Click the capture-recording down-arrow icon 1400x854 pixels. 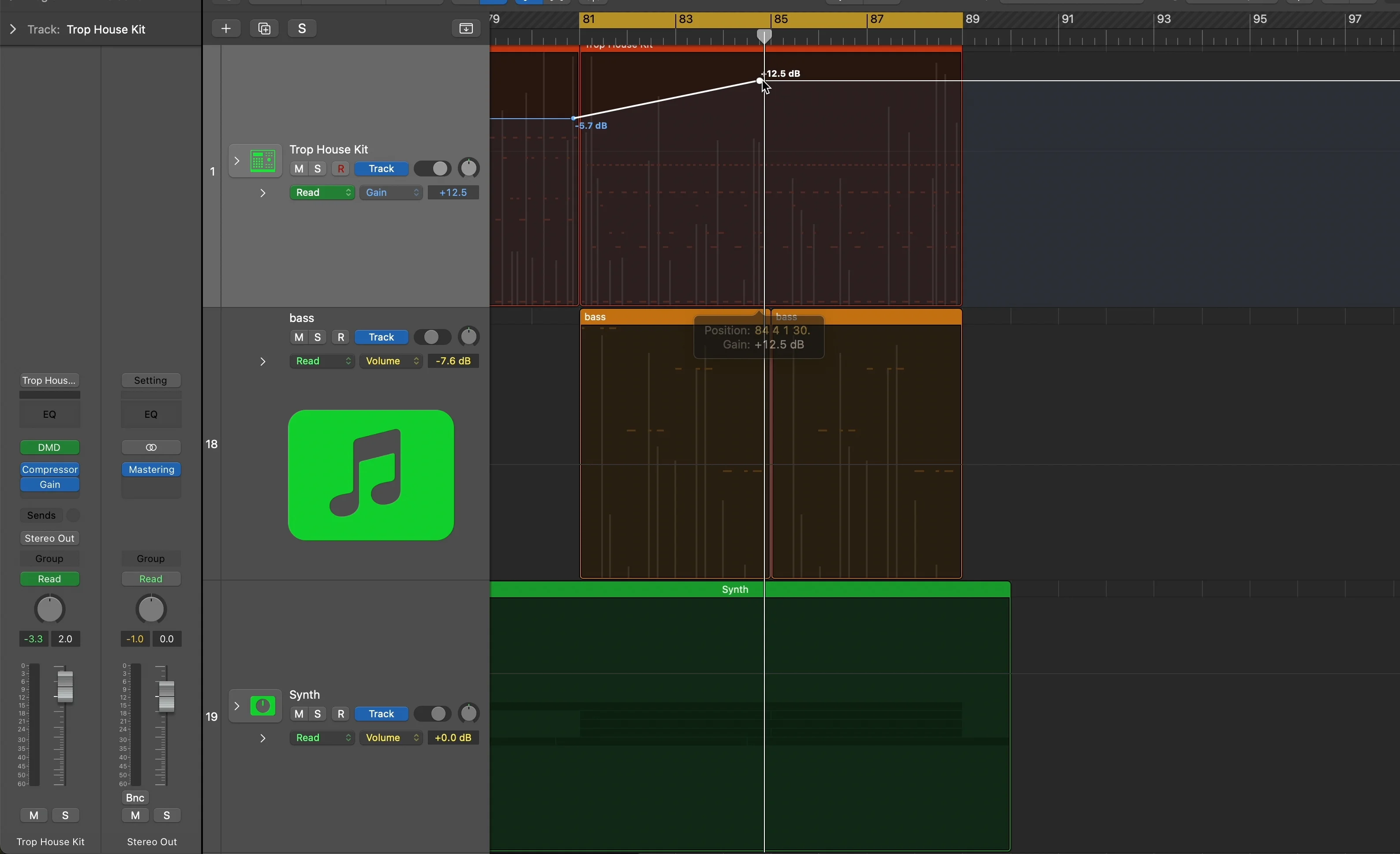tap(466, 28)
